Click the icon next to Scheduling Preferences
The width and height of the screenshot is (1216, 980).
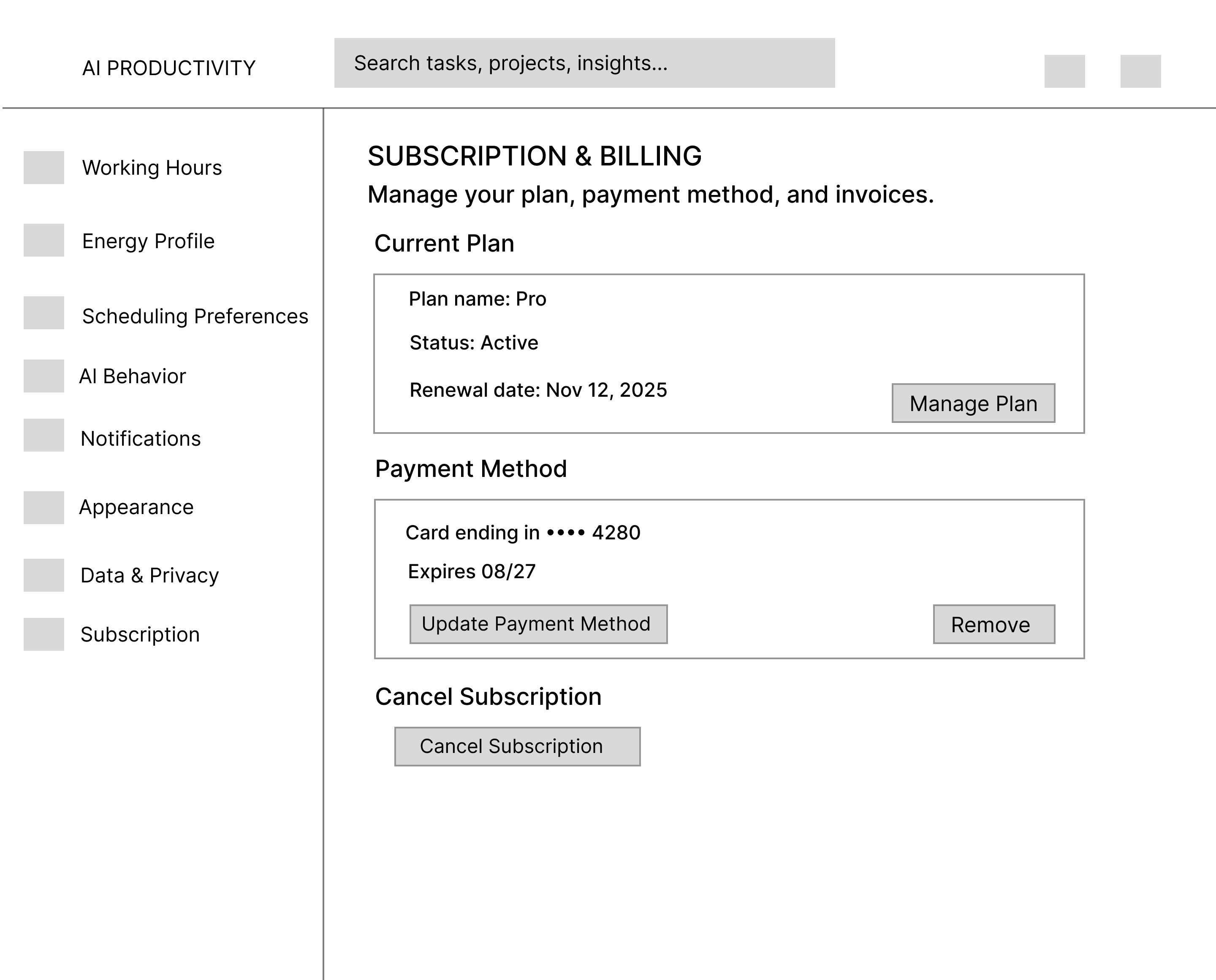[43, 313]
